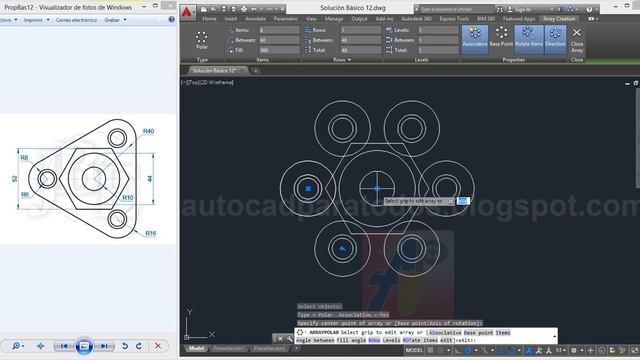Open the Photo Viewer Grabar menu

[115, 20]
